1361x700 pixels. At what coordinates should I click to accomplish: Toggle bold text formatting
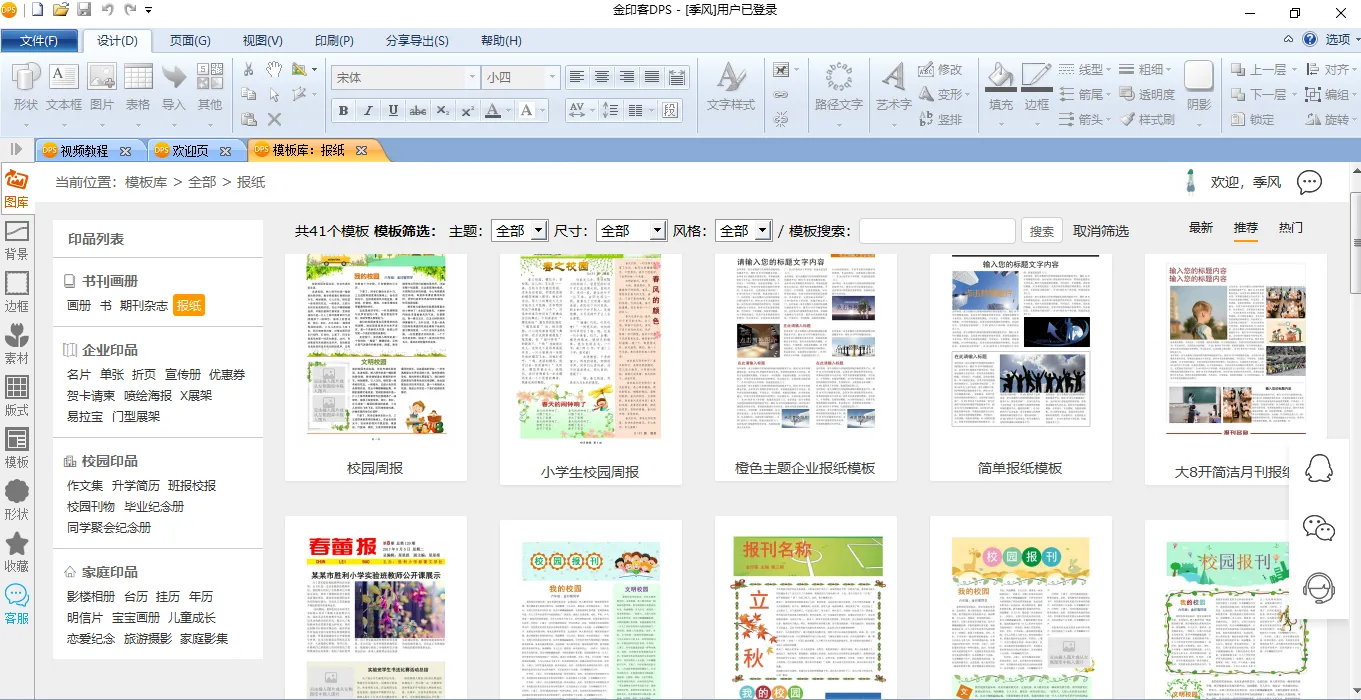[343, 111]
